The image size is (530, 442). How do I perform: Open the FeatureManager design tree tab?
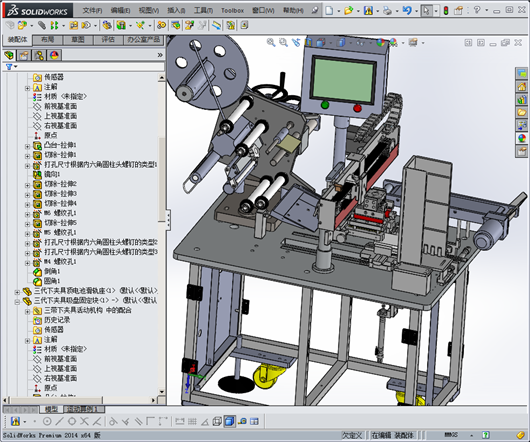[9, 55]
